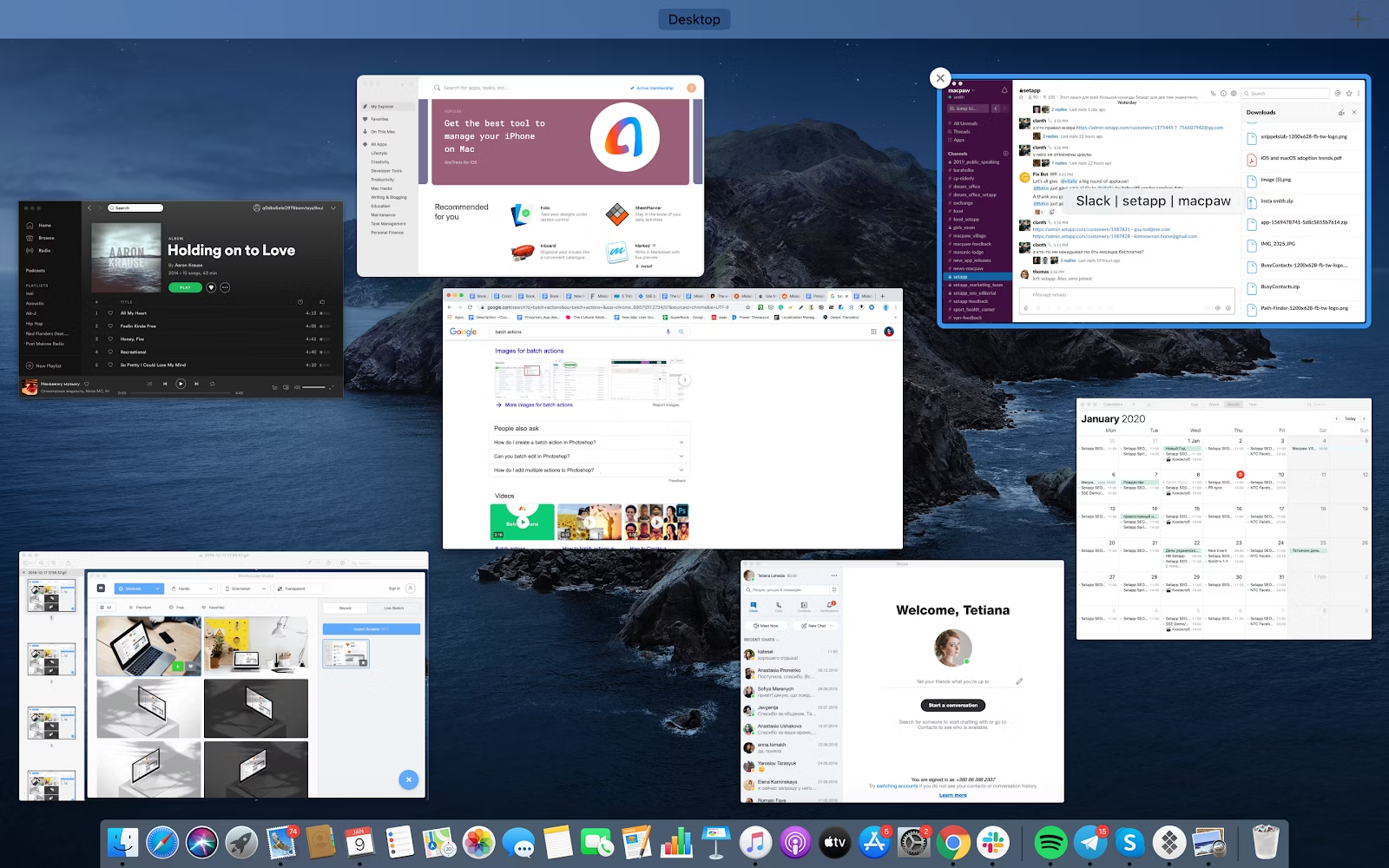Adjust the Spotify volume slider
This screenshot has width=1389, height=868.
point(313,386)
